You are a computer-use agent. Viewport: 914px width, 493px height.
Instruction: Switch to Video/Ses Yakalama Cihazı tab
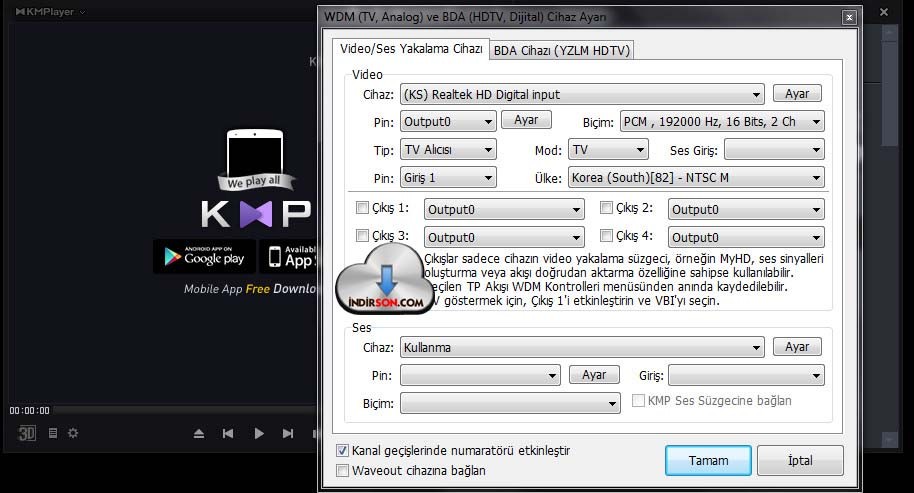(411, 49)
